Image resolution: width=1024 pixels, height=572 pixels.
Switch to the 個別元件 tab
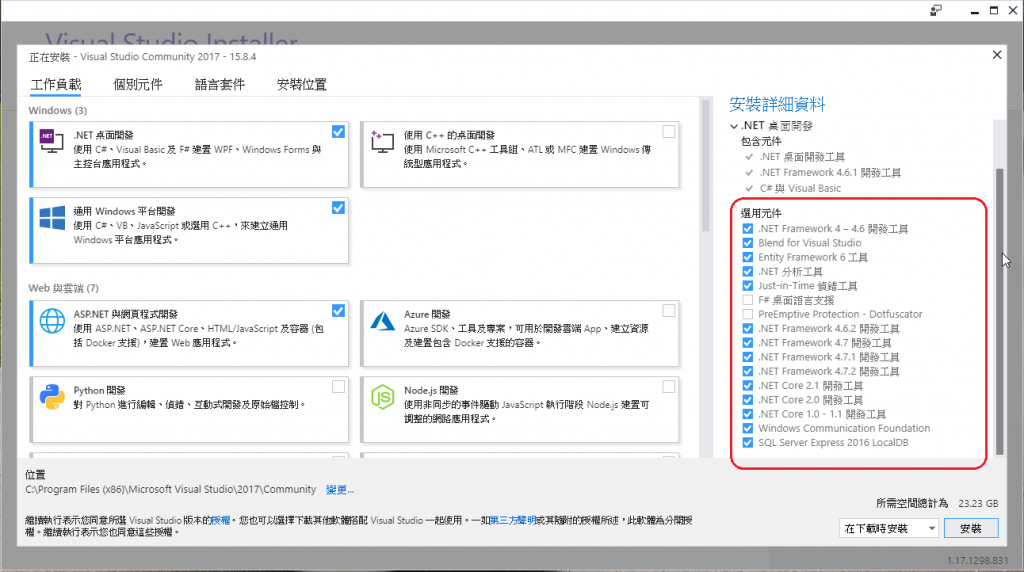tap(138, 84)
